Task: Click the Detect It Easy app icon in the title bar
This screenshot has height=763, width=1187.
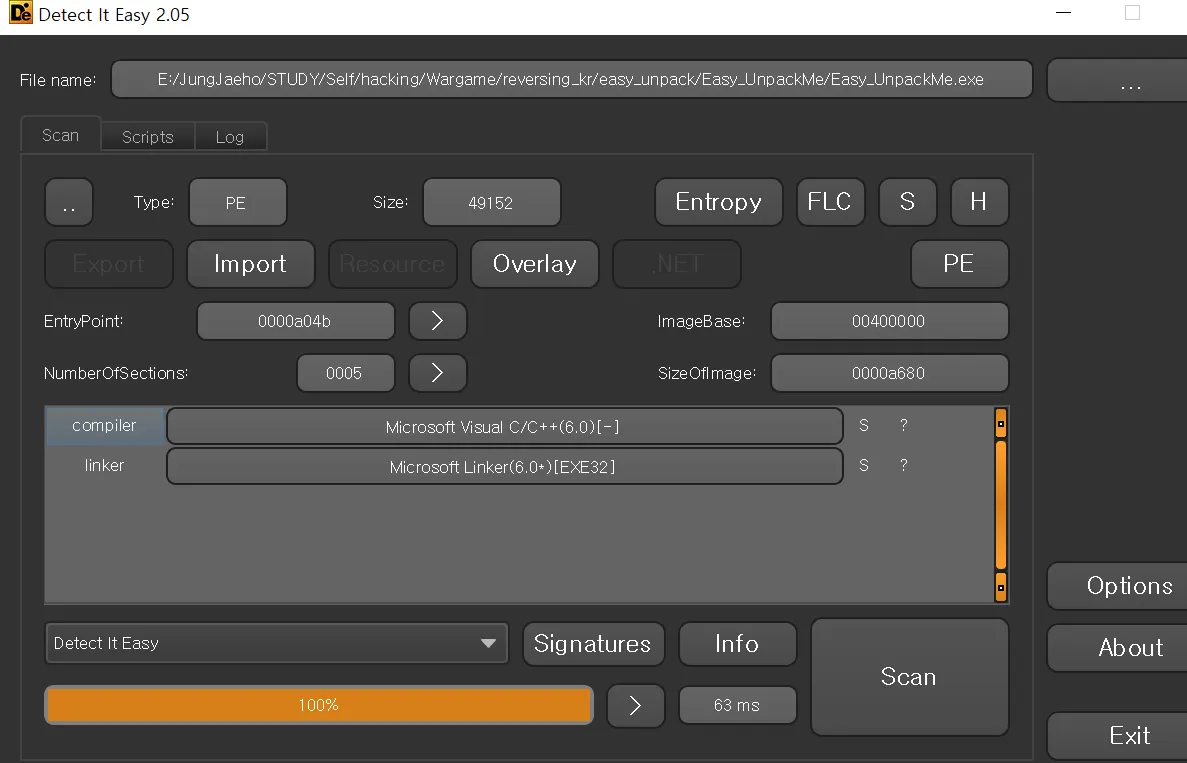Action: (x=20, y=12)
